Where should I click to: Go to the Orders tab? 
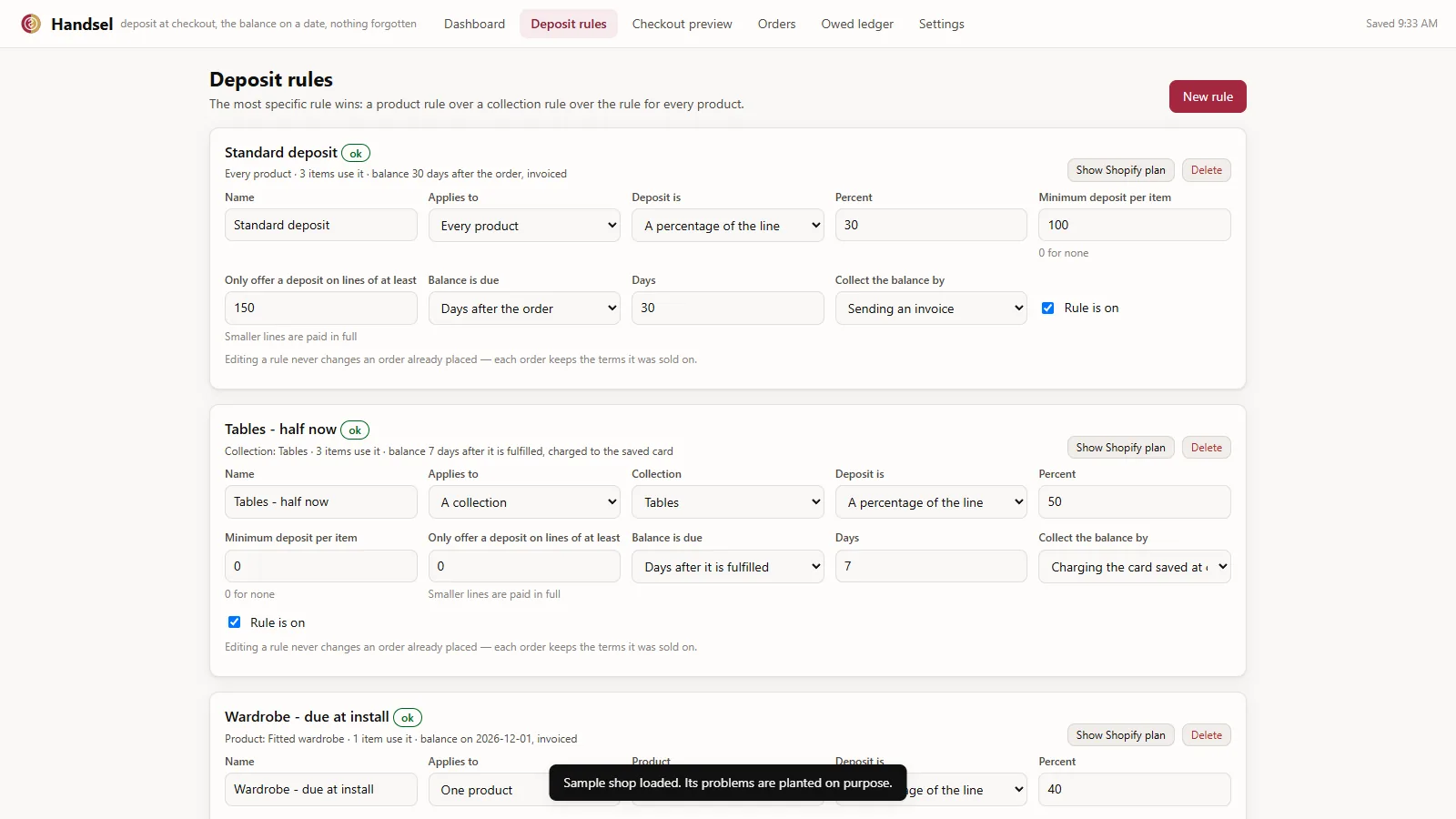coord(776,24)
